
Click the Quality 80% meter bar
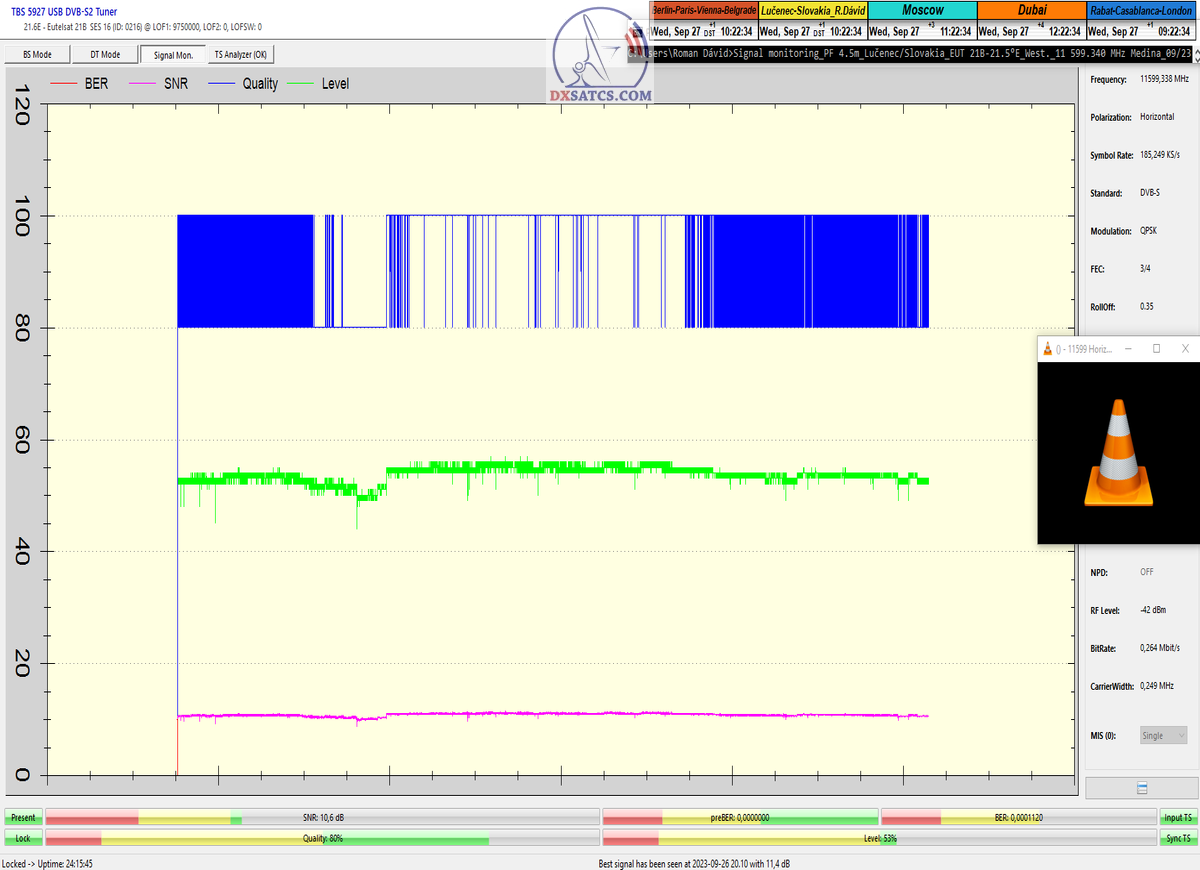322,838
